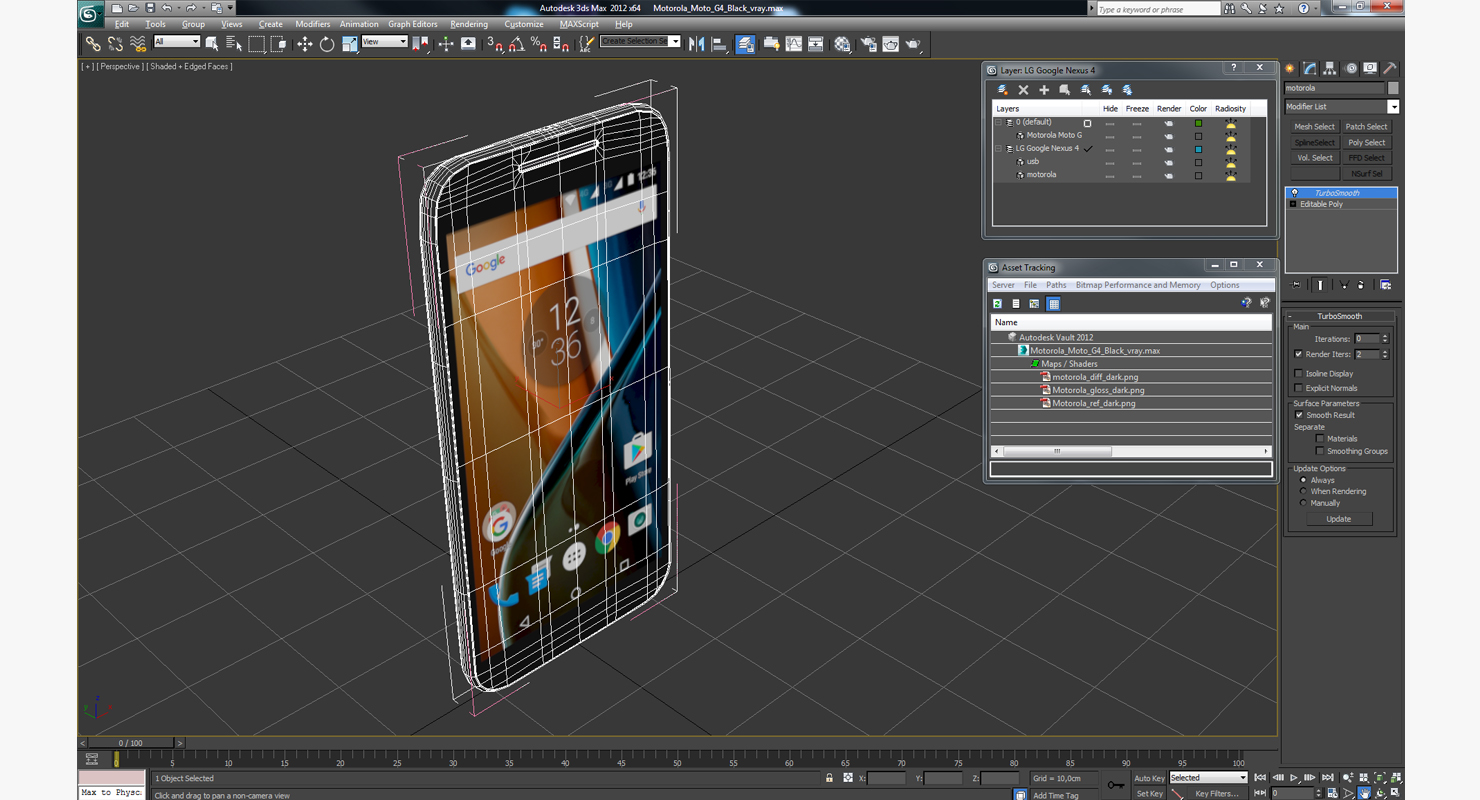The width and height of the screenshot is (1480, 800).
Task: Open the Material Editor
Action: [843, 44]
